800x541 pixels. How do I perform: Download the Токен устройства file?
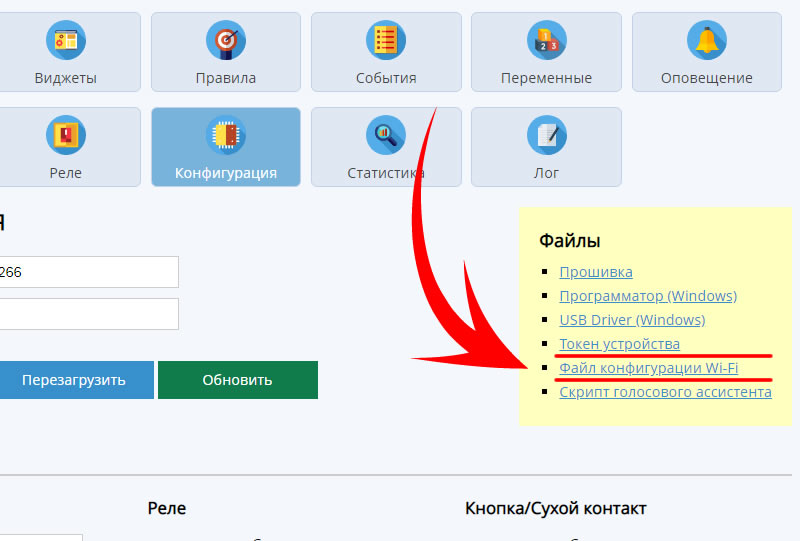[619, 344]
